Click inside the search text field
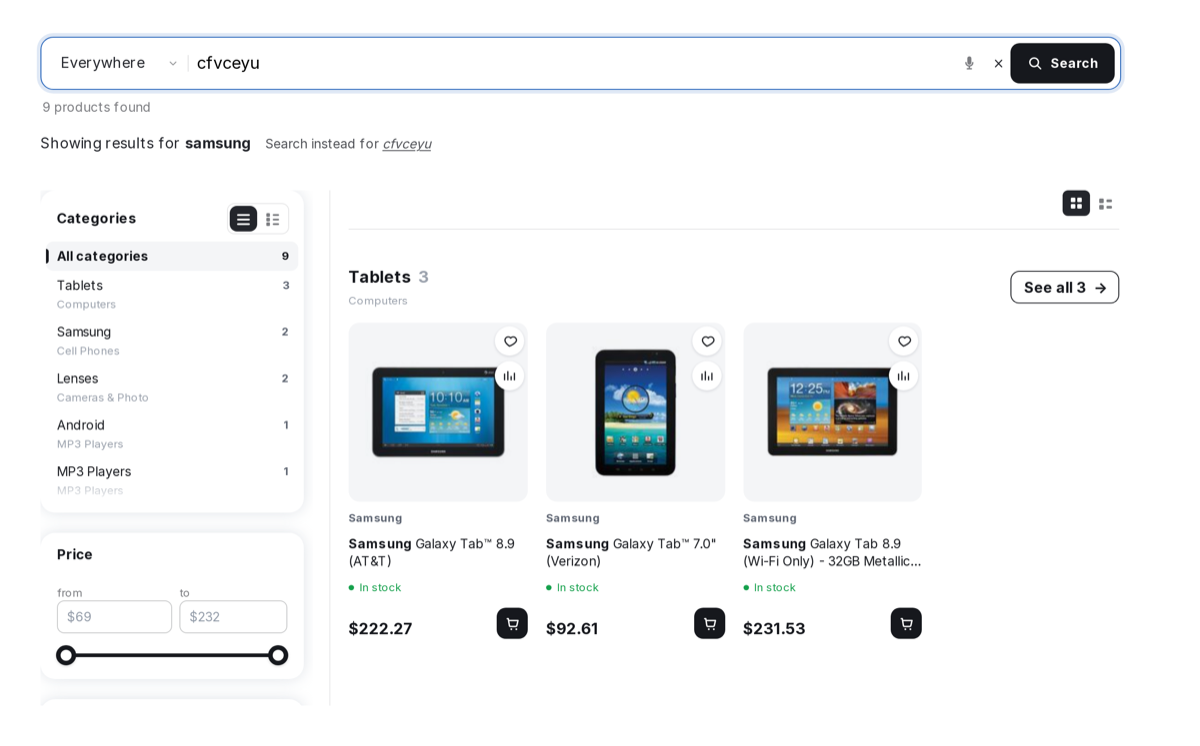 point(573,63)
